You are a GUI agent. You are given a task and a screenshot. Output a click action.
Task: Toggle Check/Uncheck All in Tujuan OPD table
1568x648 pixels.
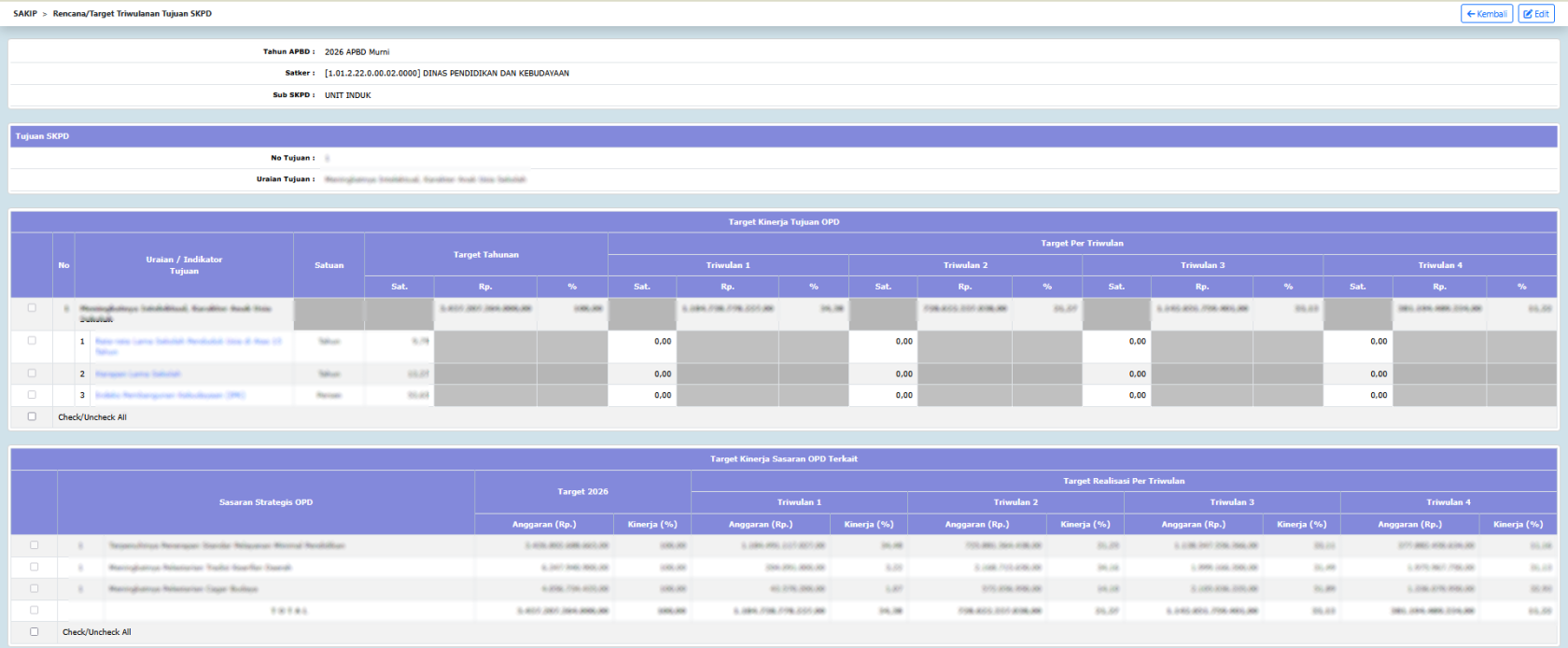pos(32,417)
